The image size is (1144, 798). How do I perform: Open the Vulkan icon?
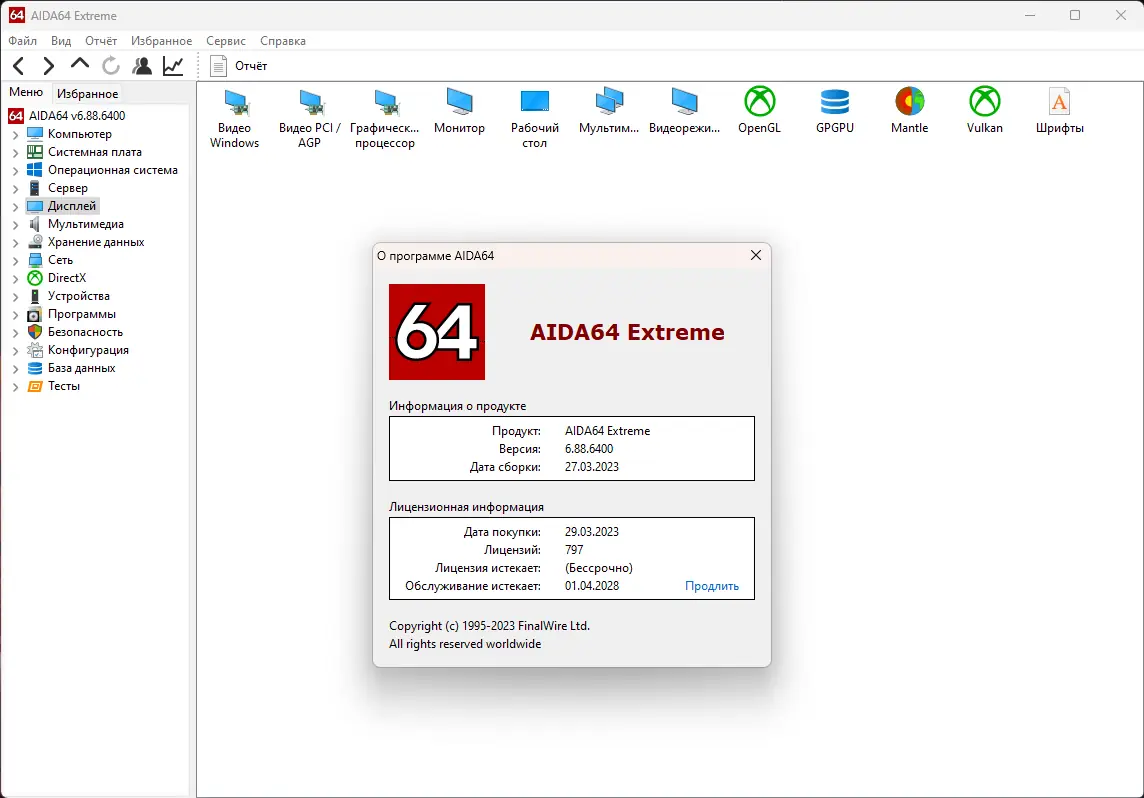[x=985, y=111]
